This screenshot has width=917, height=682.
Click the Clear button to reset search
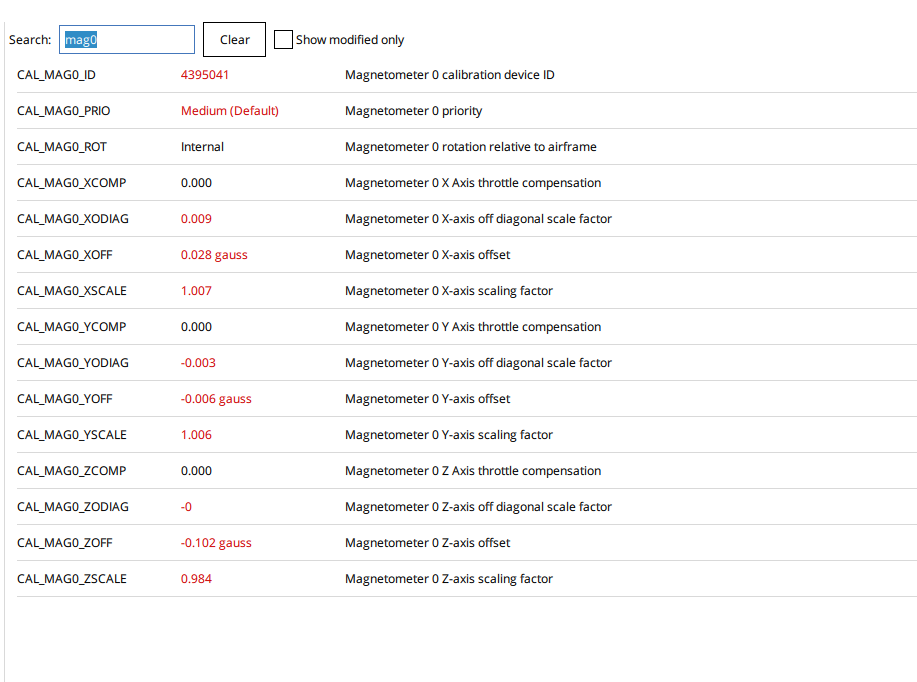point(233,39)
